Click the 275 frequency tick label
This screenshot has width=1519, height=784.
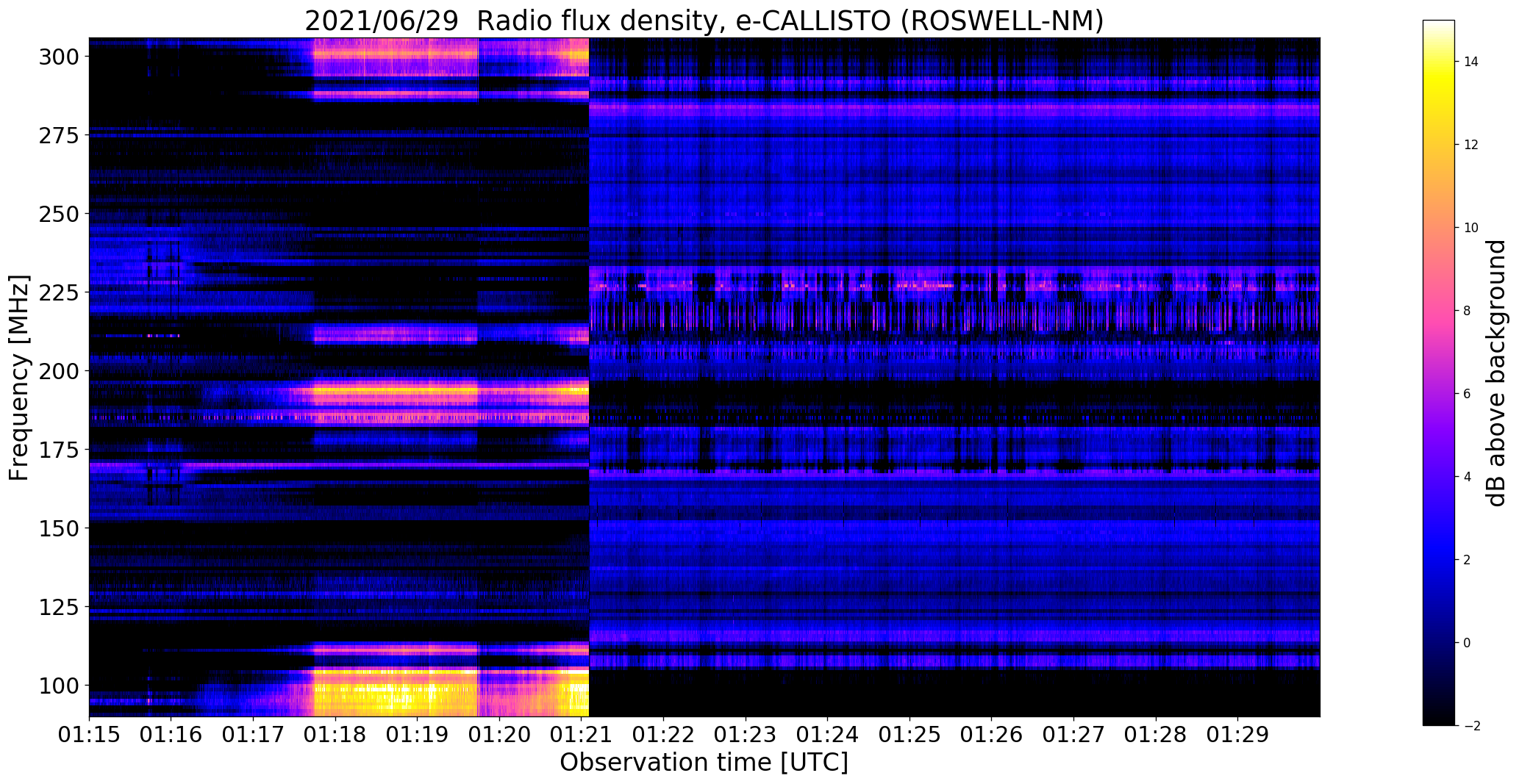point(57,135)
